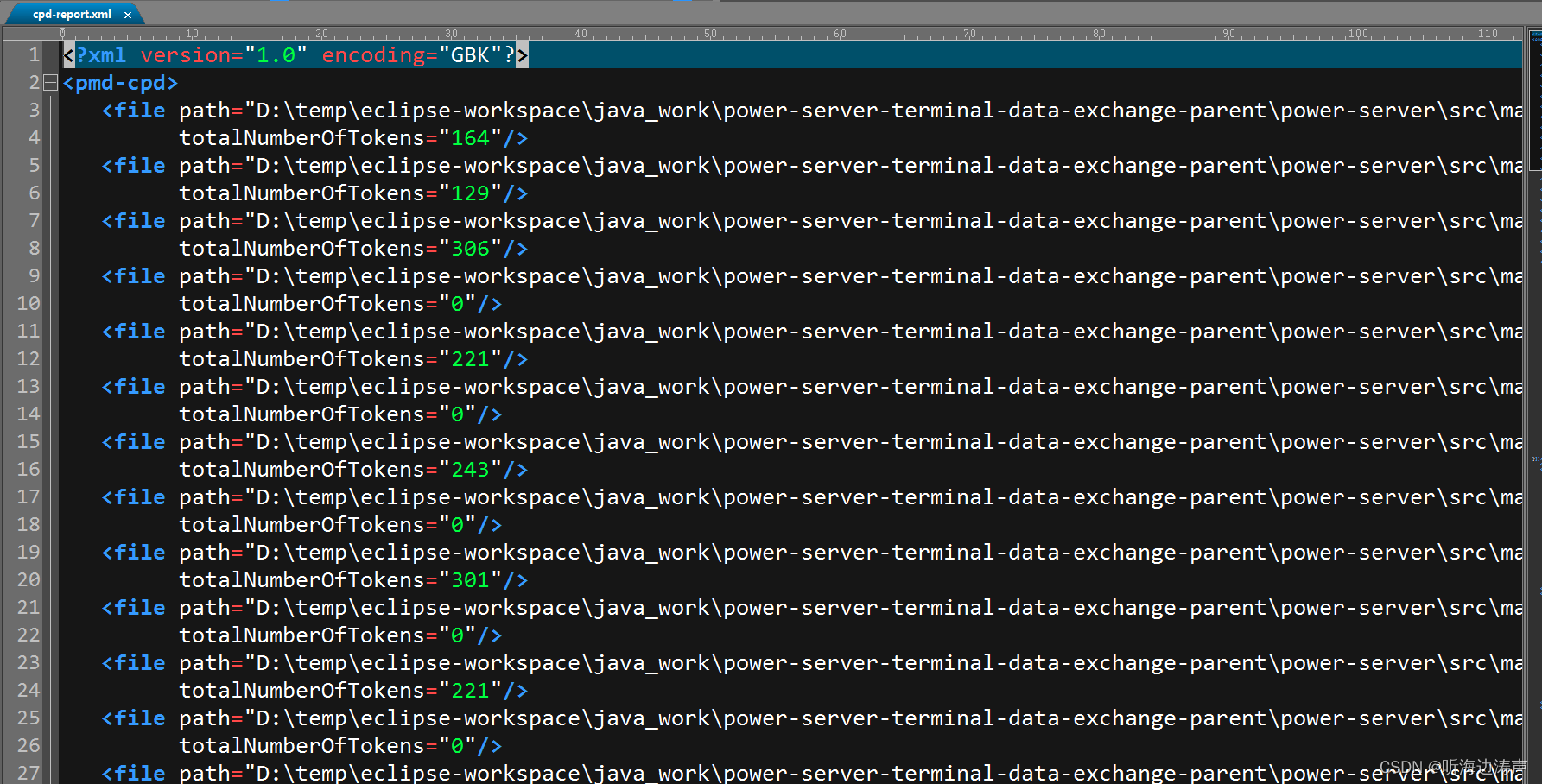Viewport: 1542px width, 784px height.
Task: Click line number 1 in the gutter
Action: [x=35, y=55]
